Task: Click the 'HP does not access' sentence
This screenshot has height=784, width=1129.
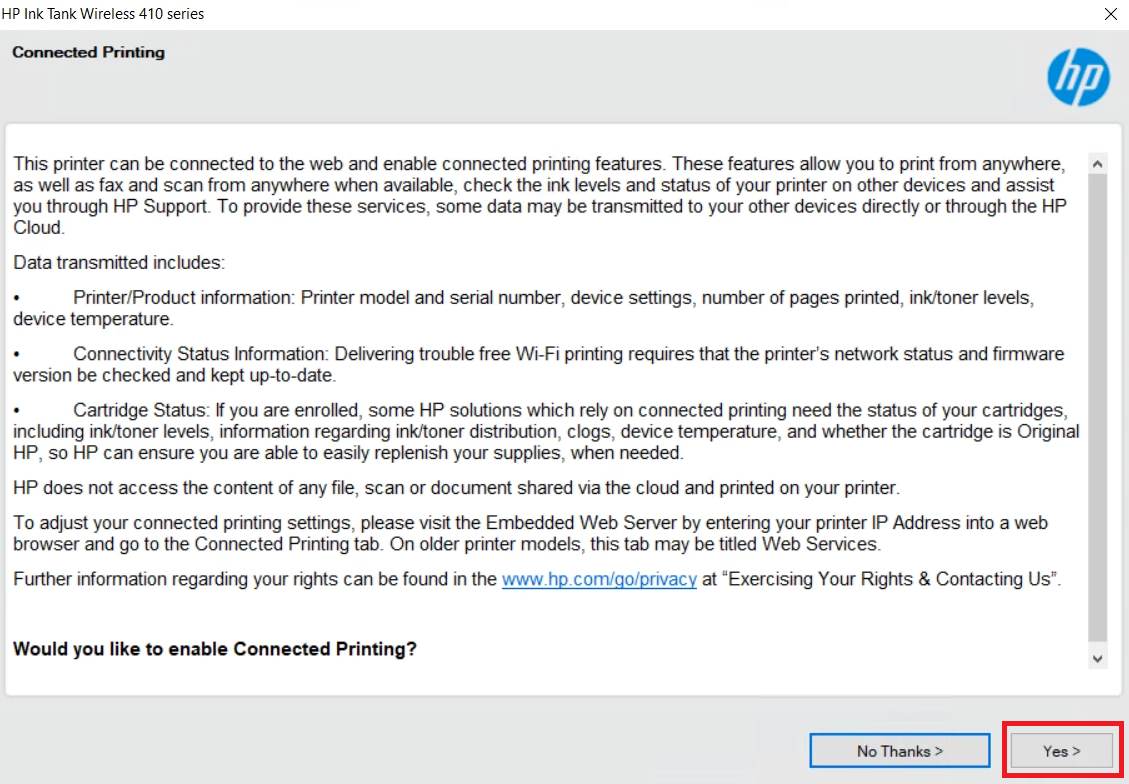Action: coord(456,487)
